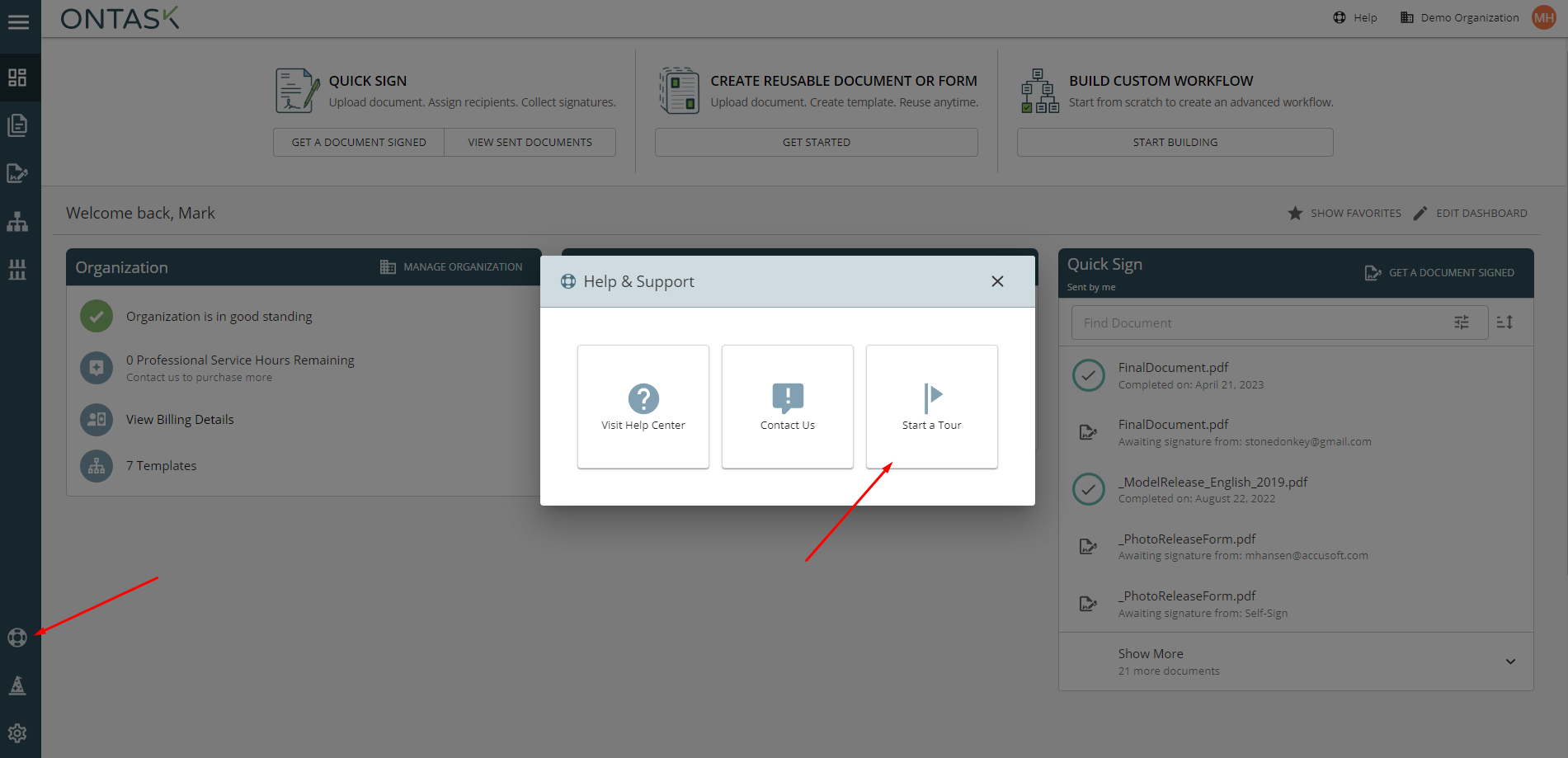
Task: Close the Help & Support dialog
Action: (997, 281)
